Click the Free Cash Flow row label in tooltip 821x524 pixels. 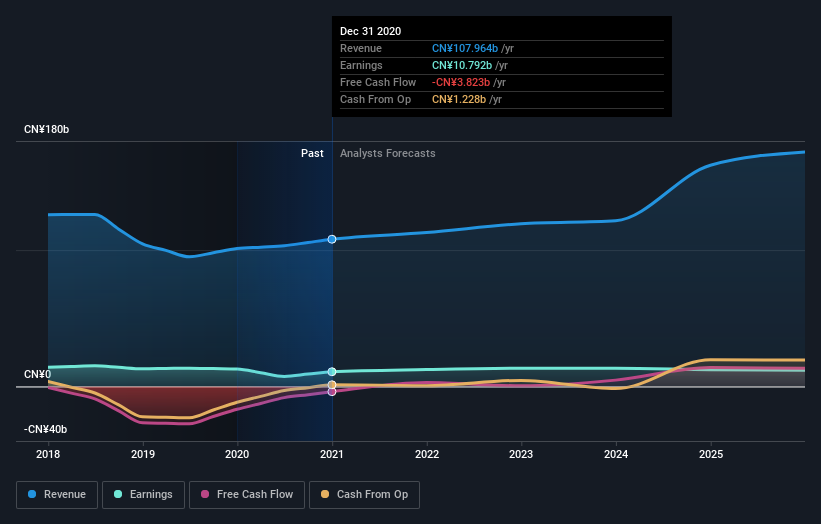(x=378, y=82)
